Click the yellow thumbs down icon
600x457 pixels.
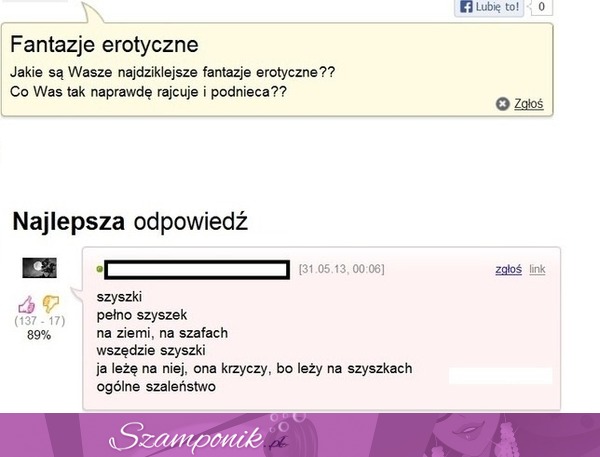point(51,304)
